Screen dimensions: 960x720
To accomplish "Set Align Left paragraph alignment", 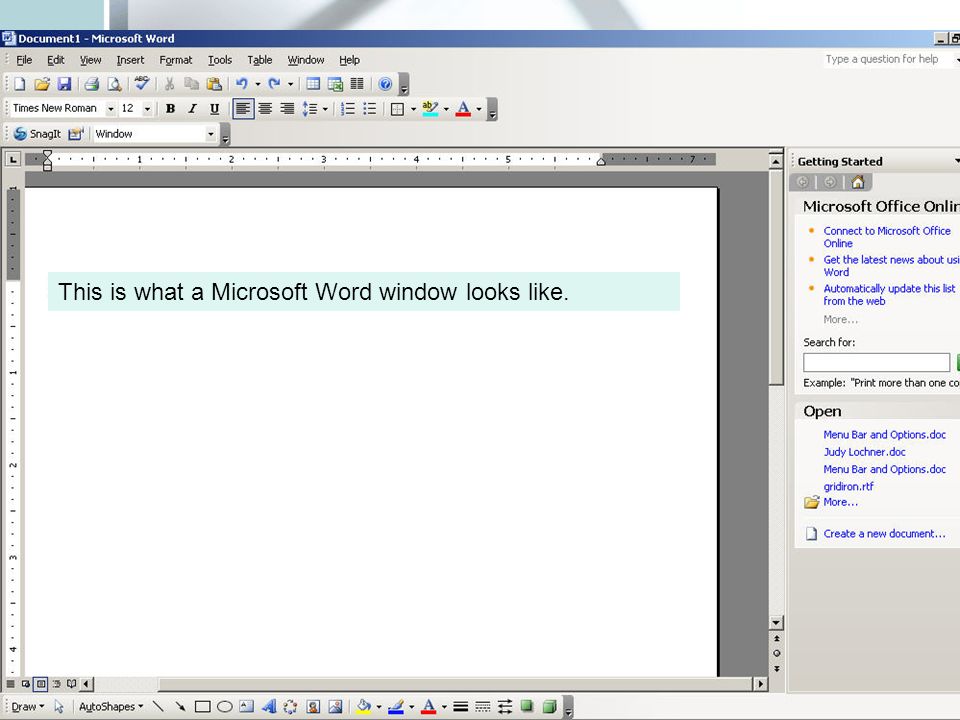I will tap(243, 109).
